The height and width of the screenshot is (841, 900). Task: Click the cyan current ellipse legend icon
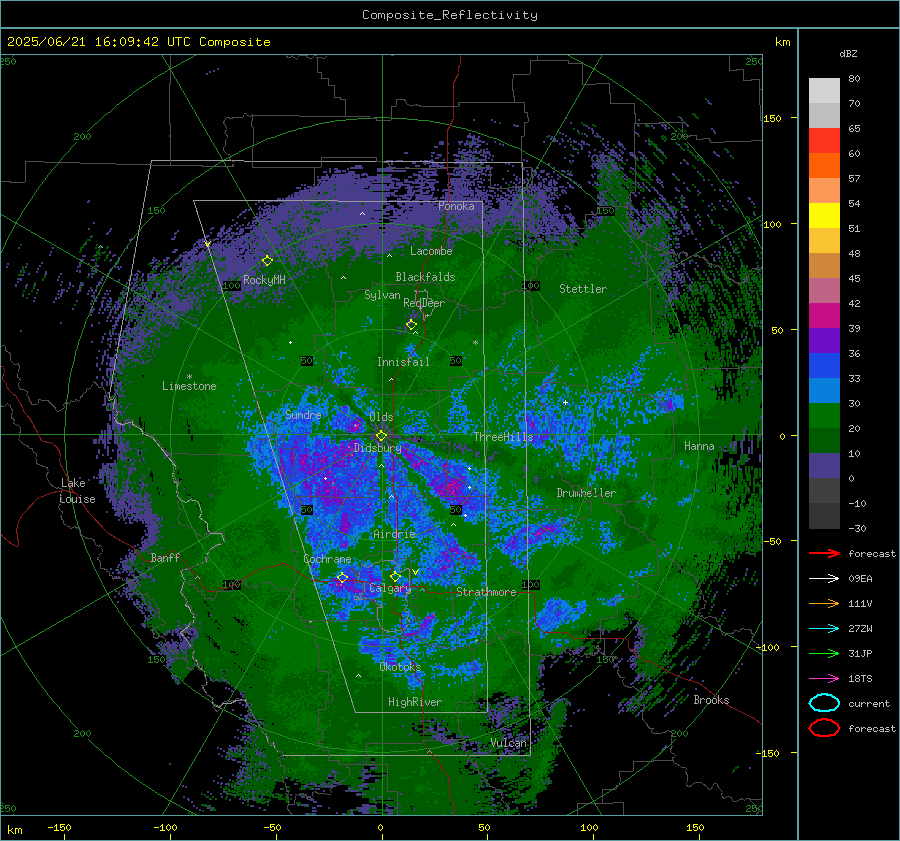pyautogui.click(x=824, y=703)
